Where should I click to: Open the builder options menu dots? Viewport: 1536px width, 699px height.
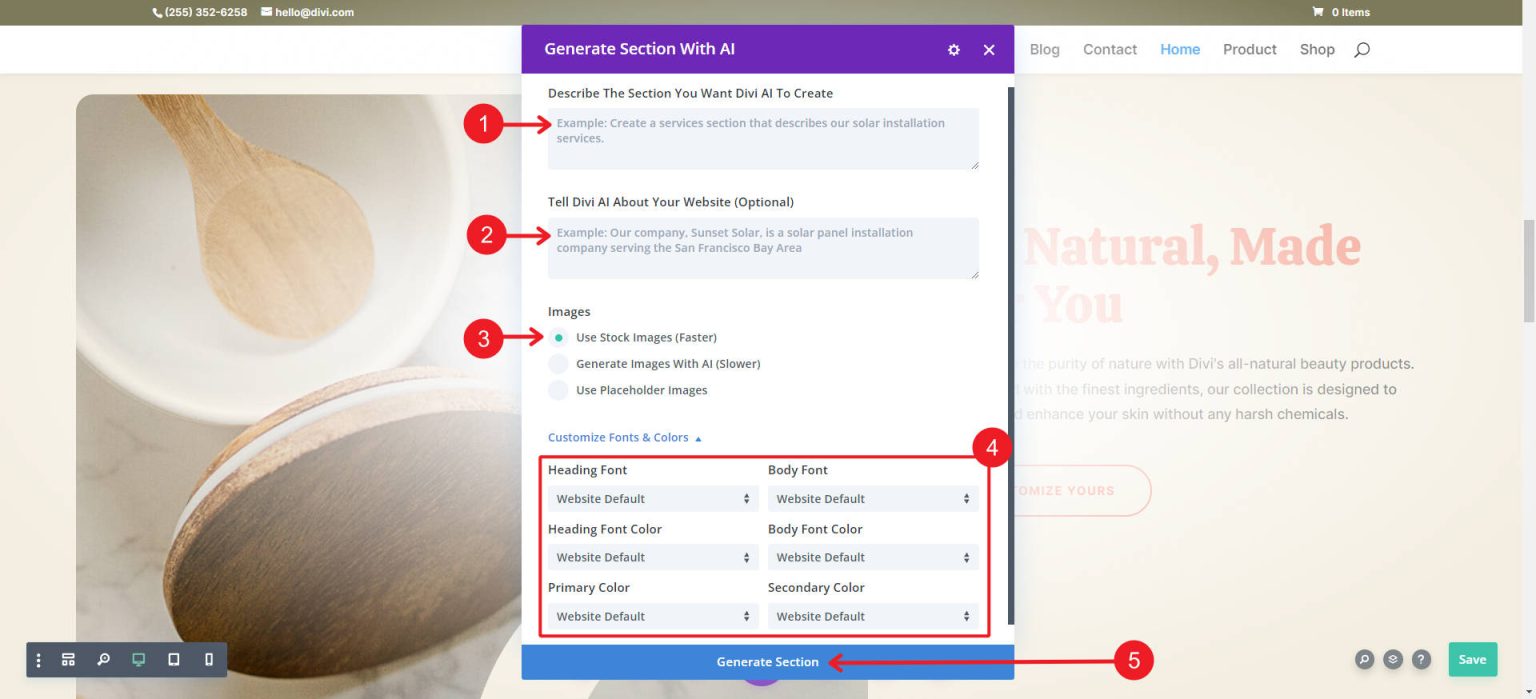pyautogui.click(x=38, y=659)
